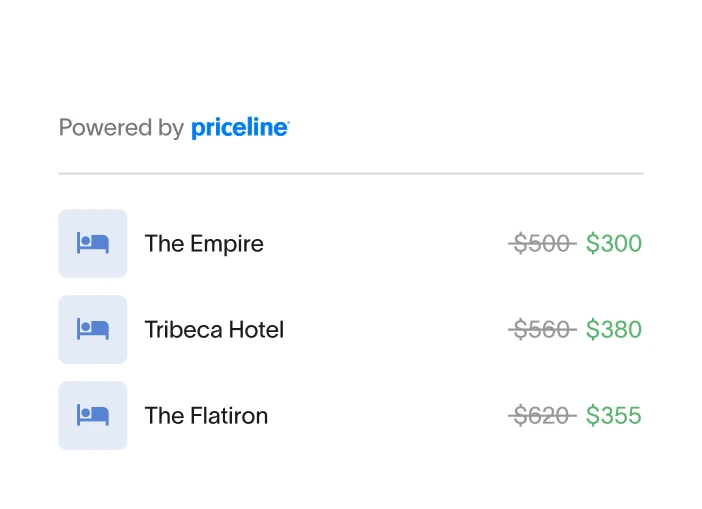Screen dimensions: 702x509
Task: Click the gray "Powered by" text
Action: [121, 128]
